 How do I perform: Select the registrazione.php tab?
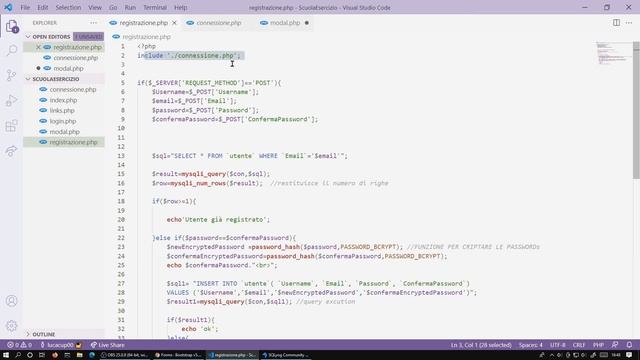point(143,23)
